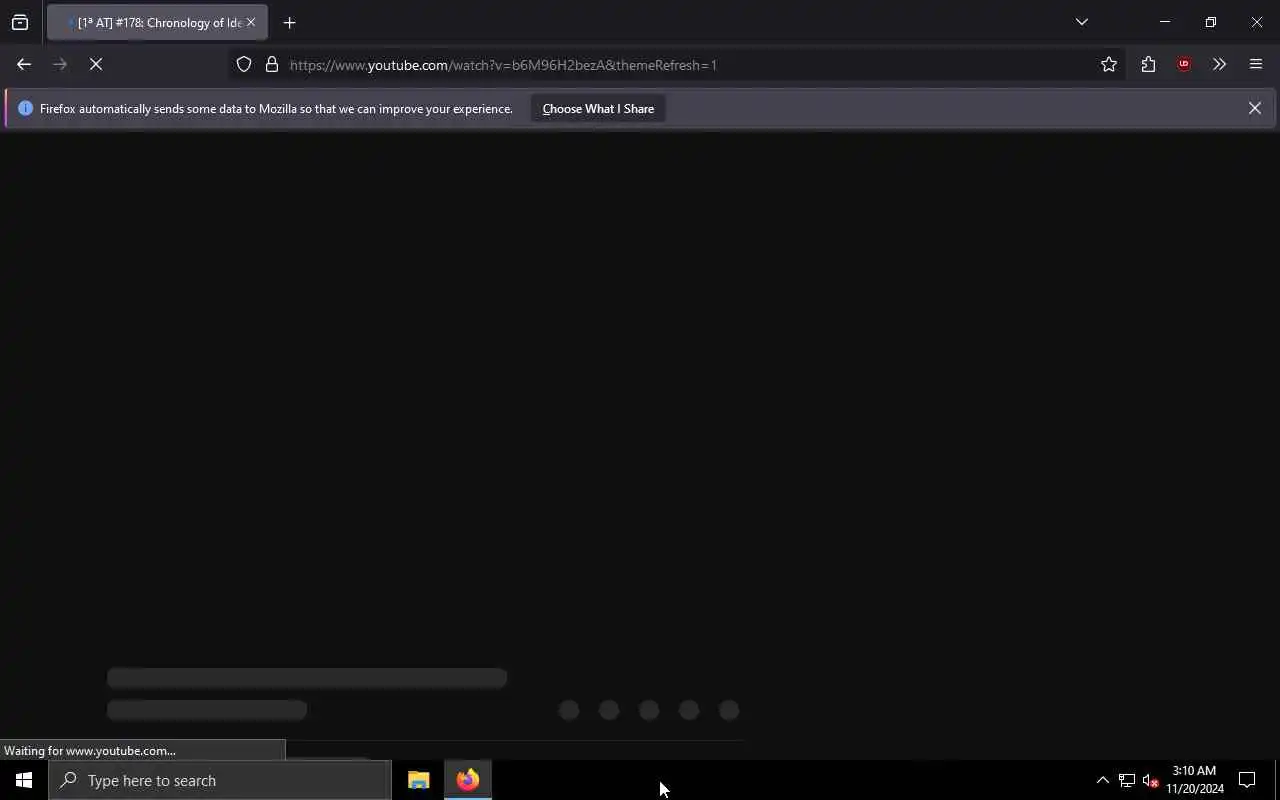Viewport: 1280px width, 800px height.
Task: Expand the list all tabs chevron
Action: (x=1081, y=22)
